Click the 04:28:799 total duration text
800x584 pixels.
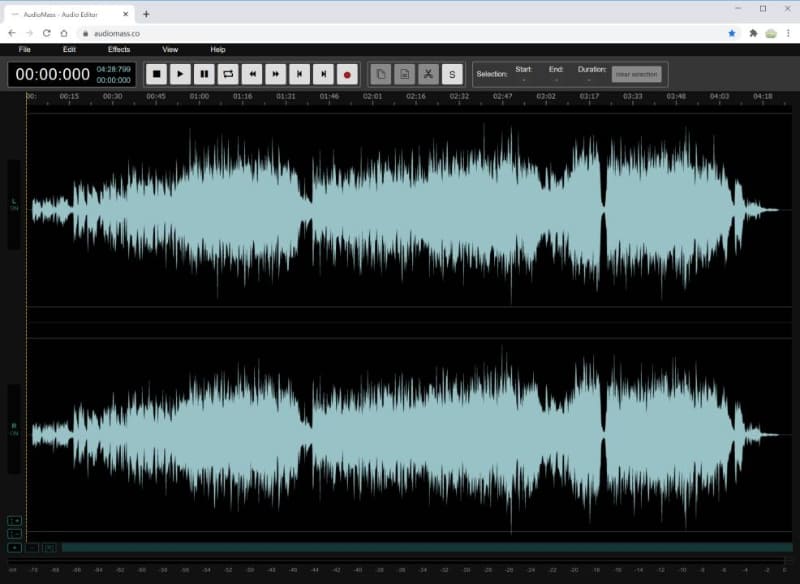click(114, 69)
